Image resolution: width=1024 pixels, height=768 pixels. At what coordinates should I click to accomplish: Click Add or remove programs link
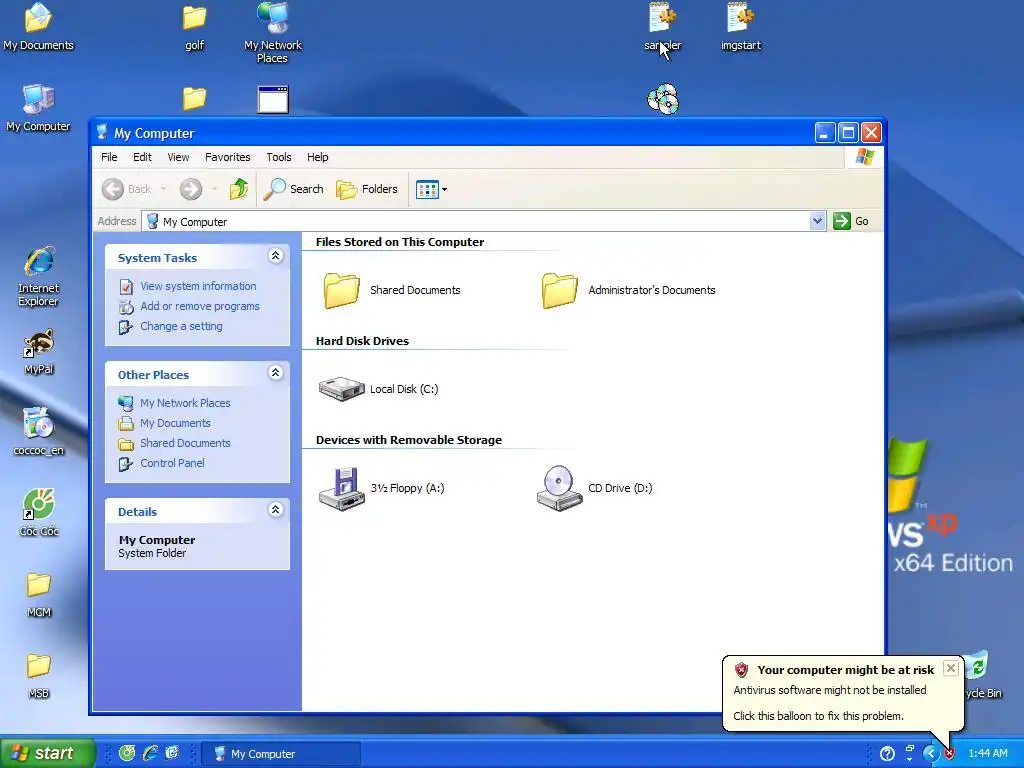pyautogui.click(x=200, y=306)
